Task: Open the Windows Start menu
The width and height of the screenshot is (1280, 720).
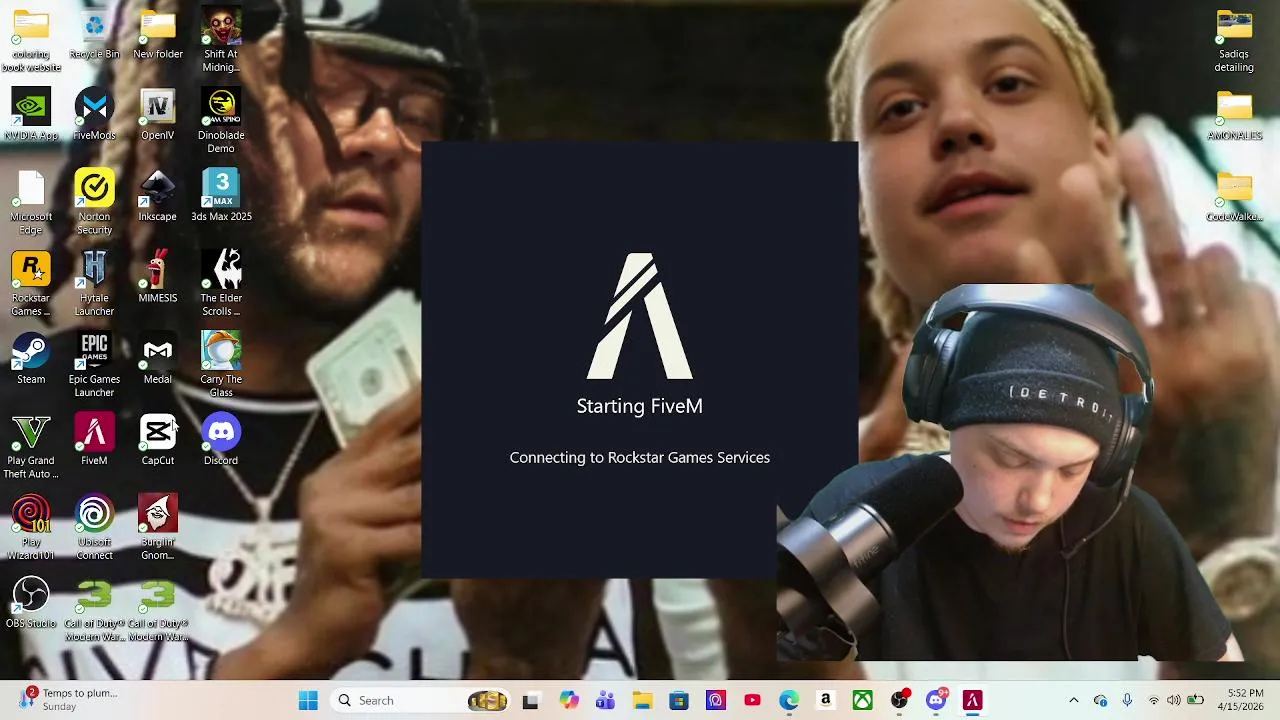Action: pos(308,700)
